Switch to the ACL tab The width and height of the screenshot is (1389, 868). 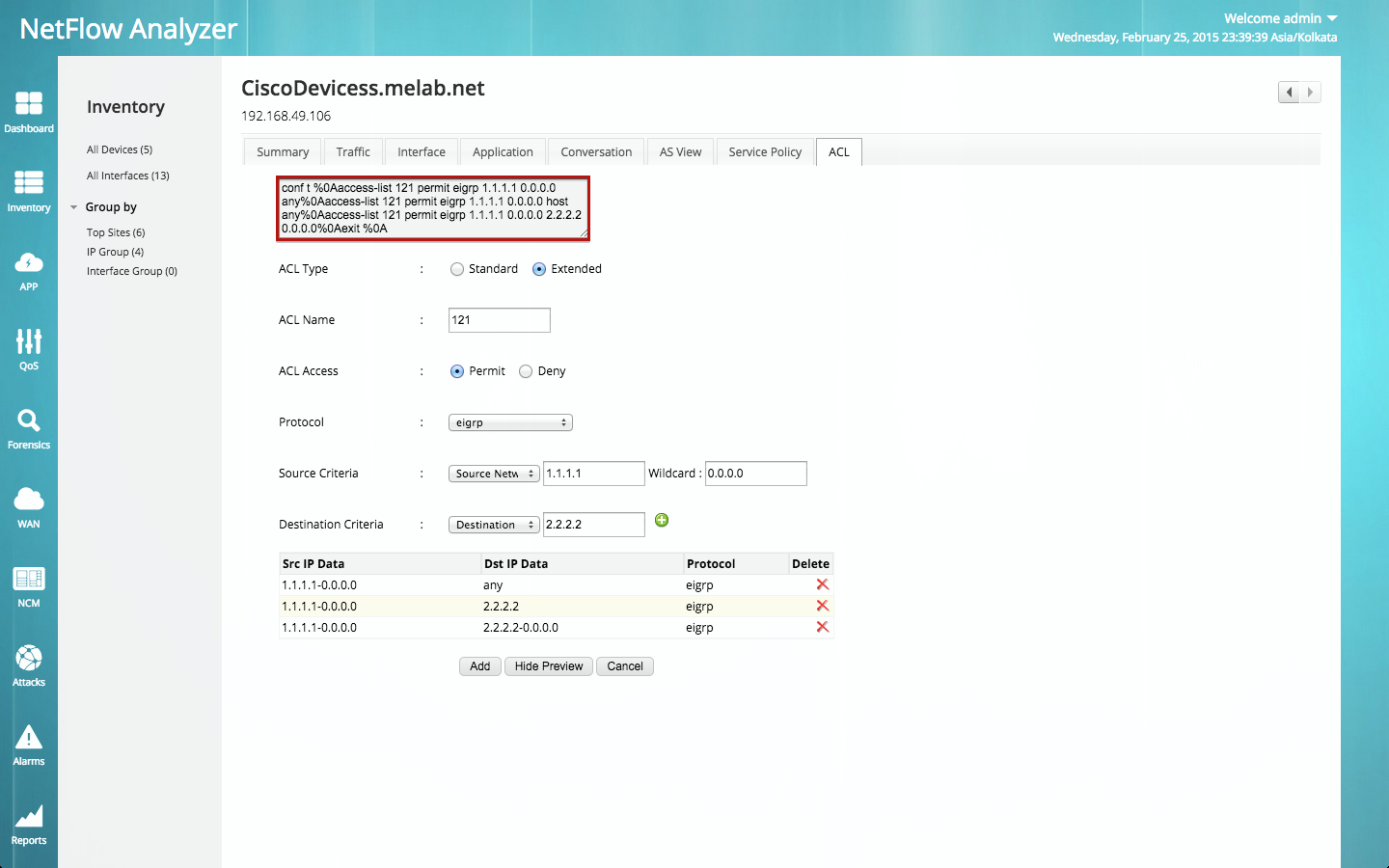(839, 152)
